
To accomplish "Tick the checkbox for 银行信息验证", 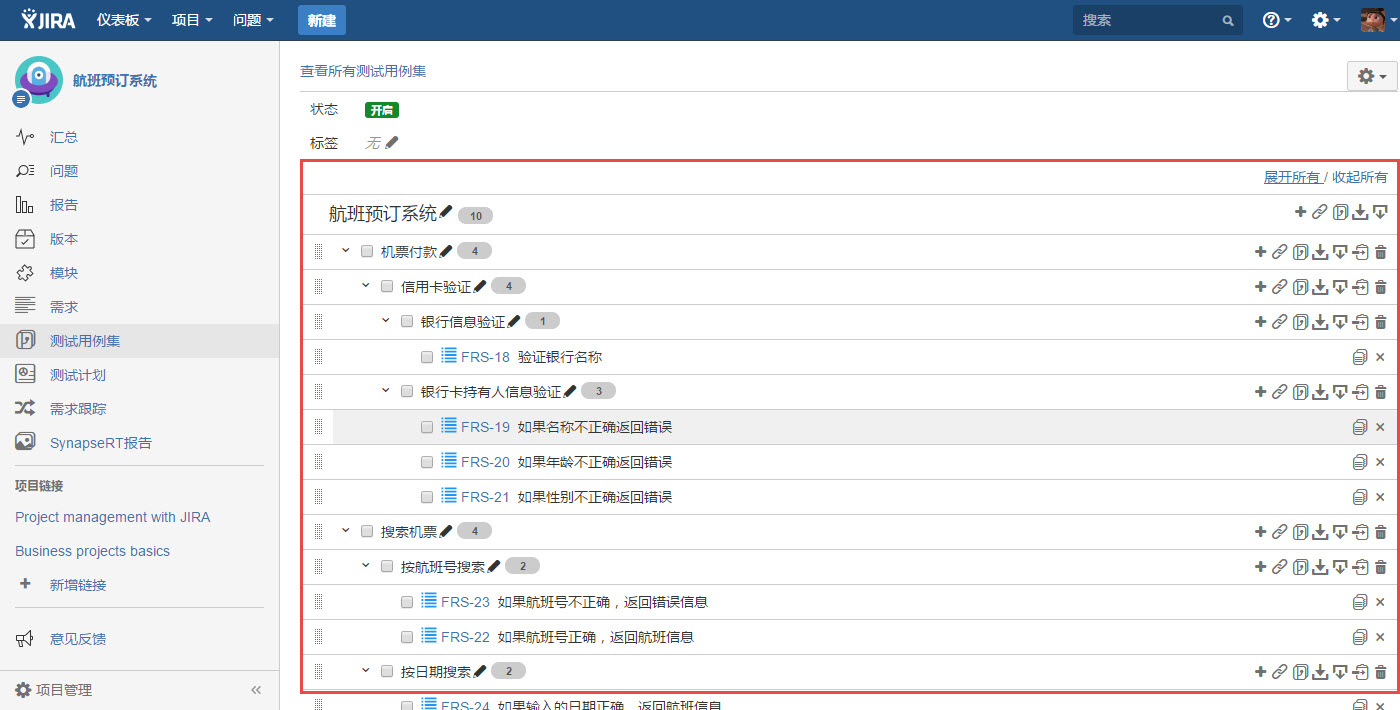I will pyautogui.click(x=407, y=322).
